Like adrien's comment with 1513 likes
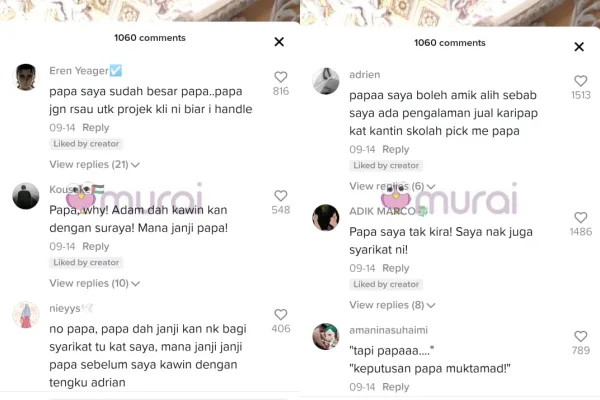This screenshot has width=600, height=400. (580, 81)
